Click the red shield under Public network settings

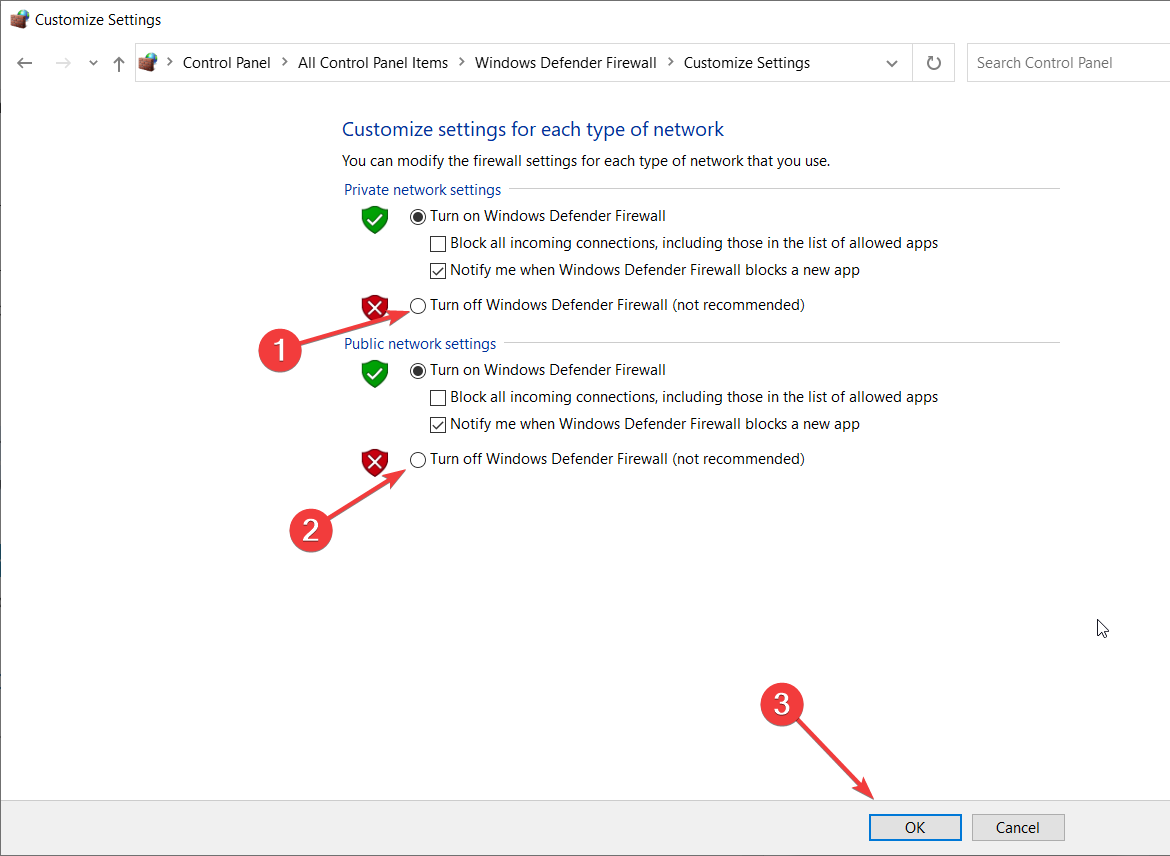[x=374, y=462]
